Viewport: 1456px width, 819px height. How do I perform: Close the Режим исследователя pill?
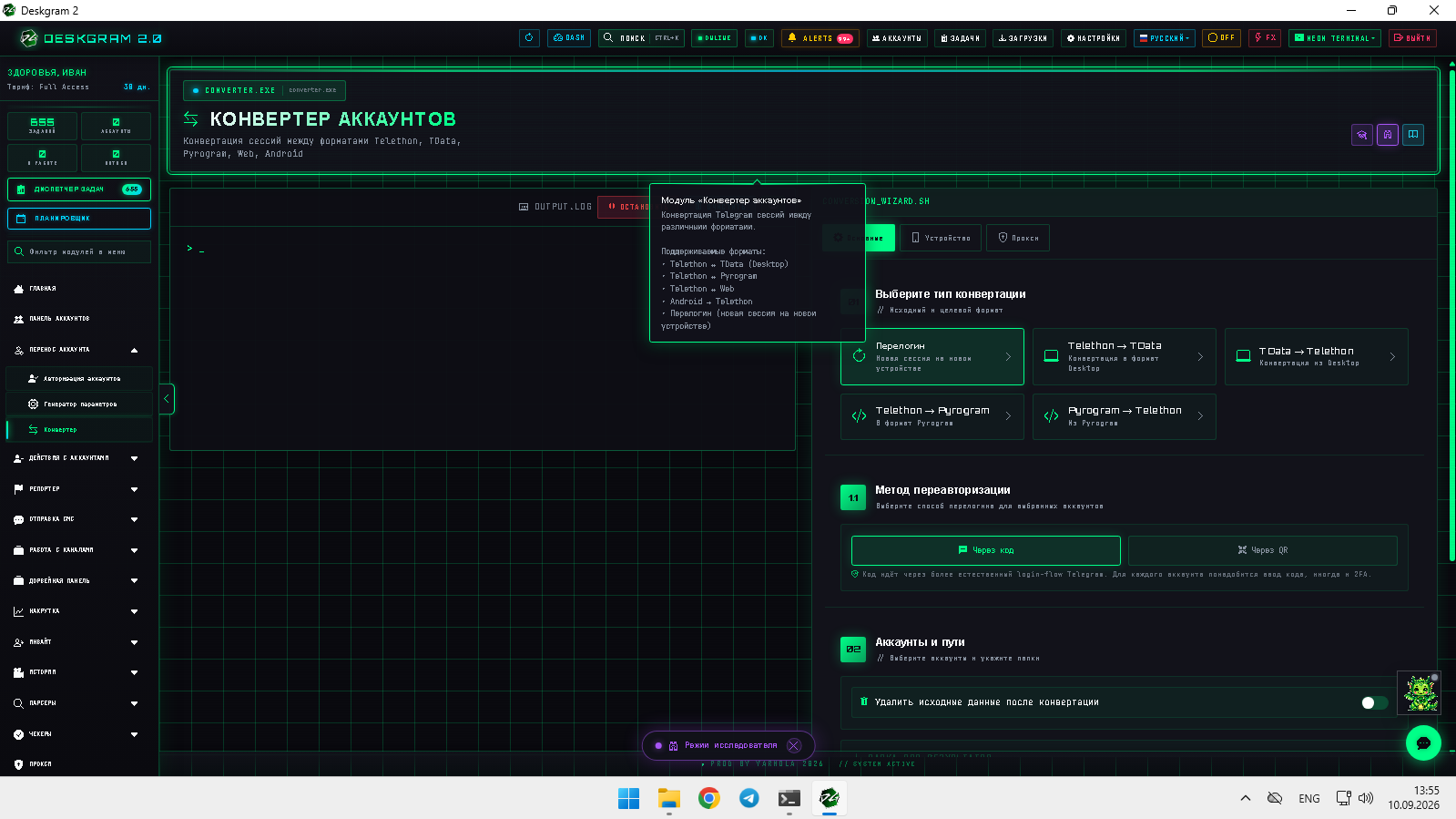(794, 745)
